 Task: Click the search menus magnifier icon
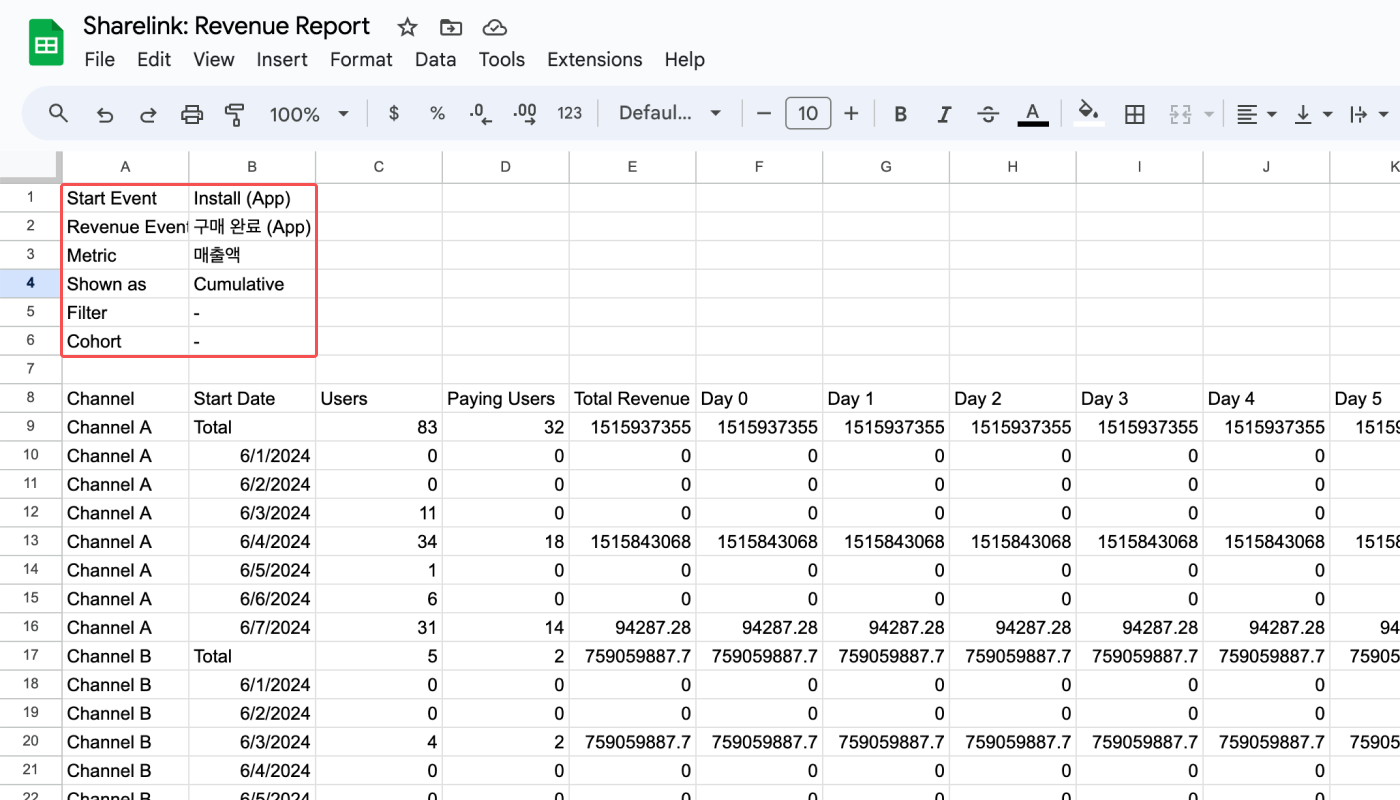coord(59,114)
